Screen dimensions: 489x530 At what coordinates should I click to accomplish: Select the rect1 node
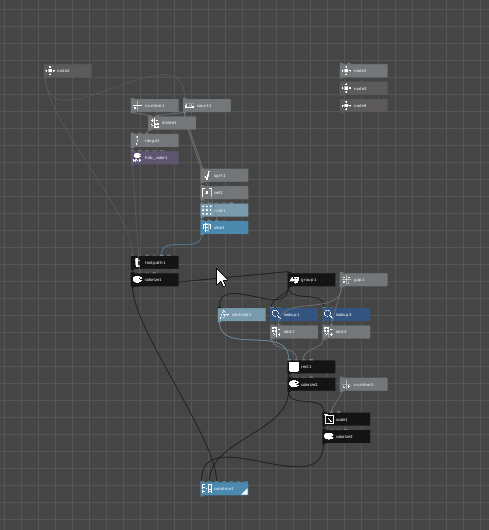tap(312, 367)
